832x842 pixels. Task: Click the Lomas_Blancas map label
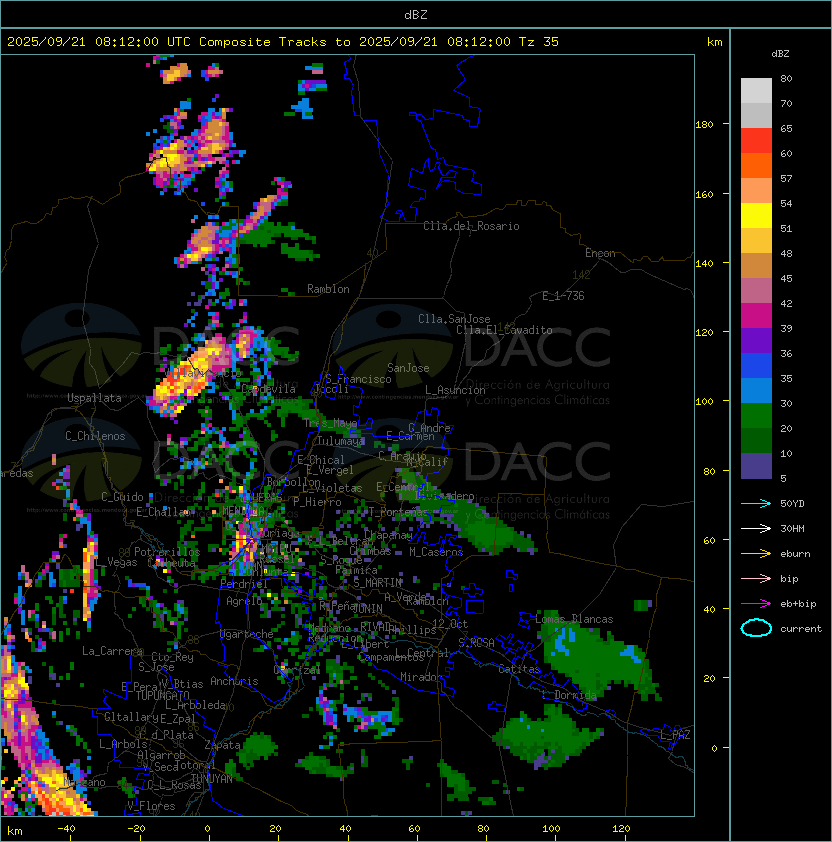574,619
